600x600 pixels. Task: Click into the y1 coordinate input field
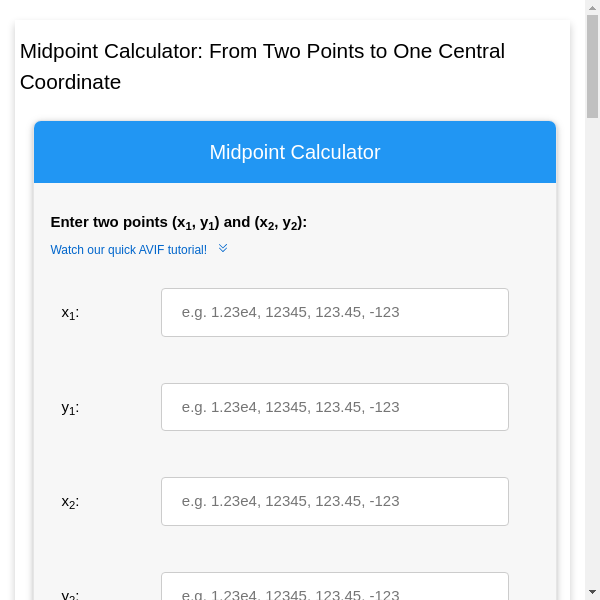pos(334,407)
